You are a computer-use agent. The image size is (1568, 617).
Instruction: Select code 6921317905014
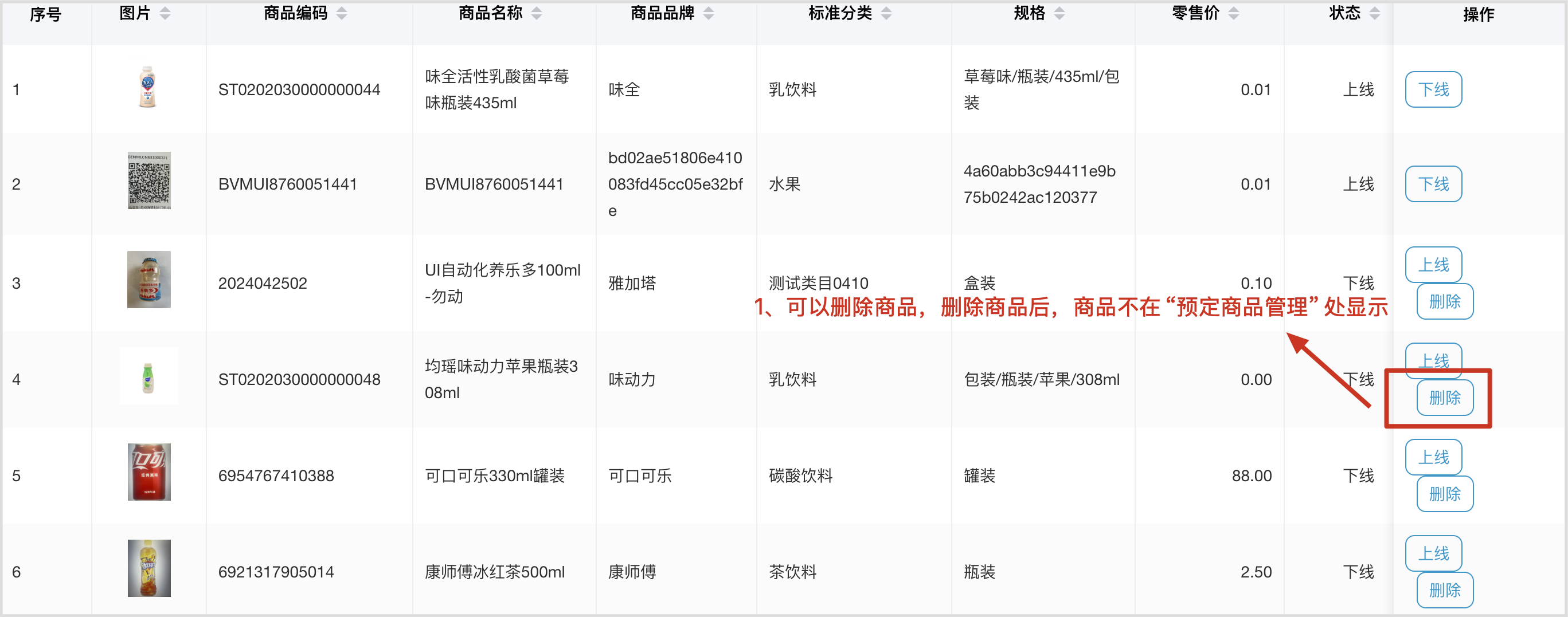tap(276, 571)
